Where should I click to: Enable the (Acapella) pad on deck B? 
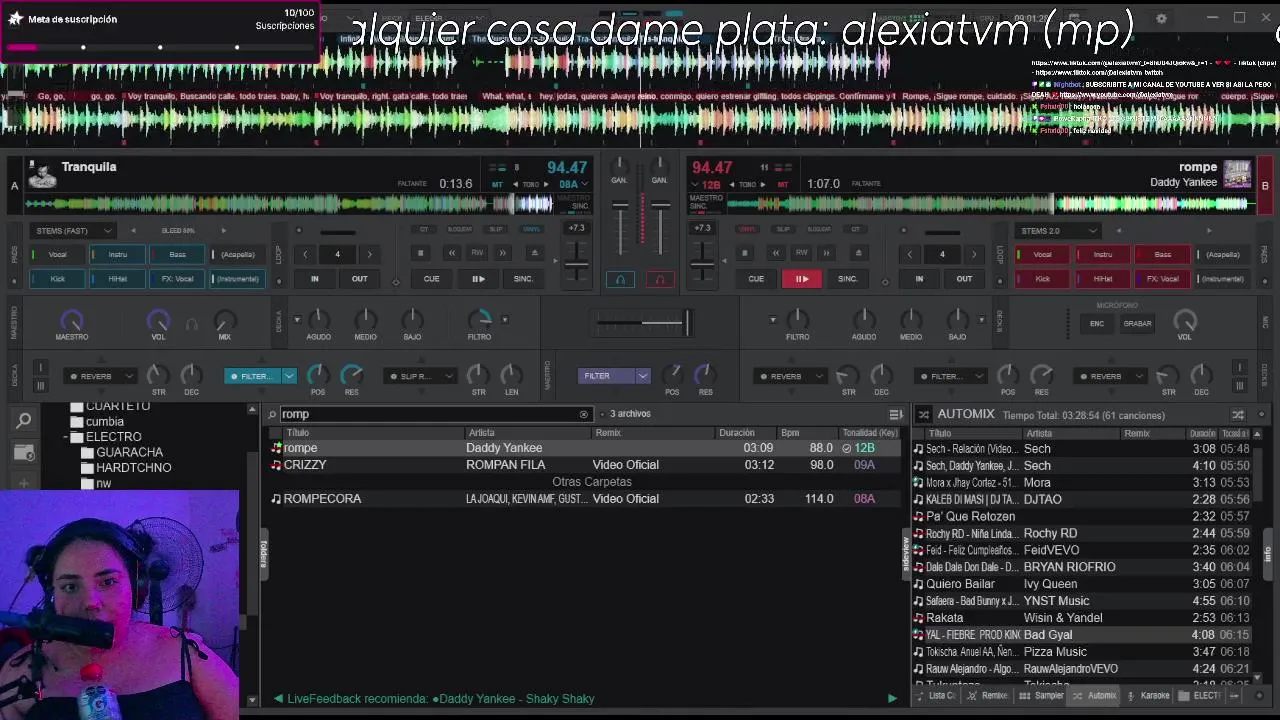[x=1222, y=254]
